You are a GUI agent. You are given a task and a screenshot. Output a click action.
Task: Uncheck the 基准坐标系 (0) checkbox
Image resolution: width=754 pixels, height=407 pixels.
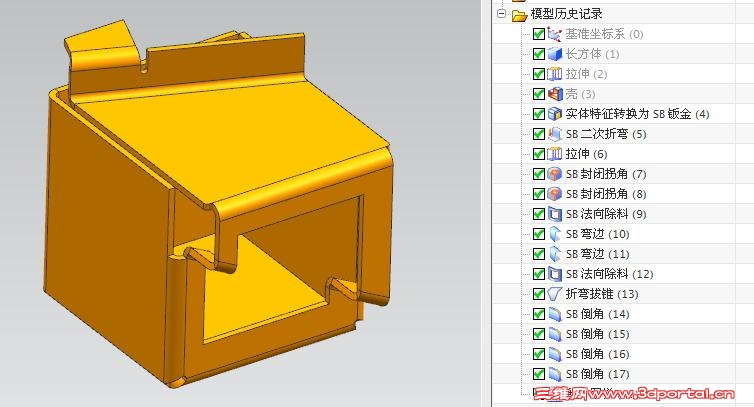pyautogui.click(x=539, y=34)
